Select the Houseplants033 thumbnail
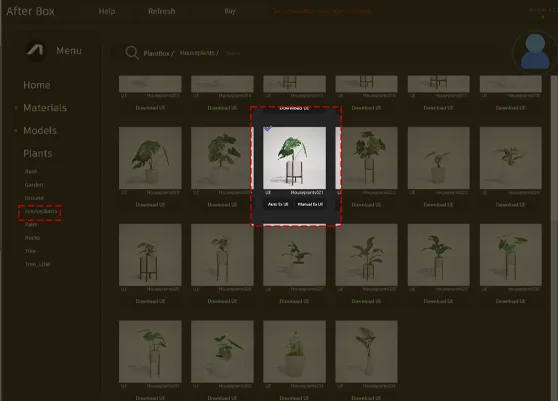The image size is (558, 401). [294, 352]
